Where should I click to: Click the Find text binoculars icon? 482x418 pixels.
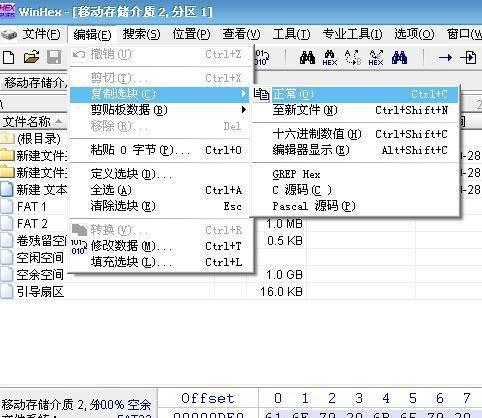click(307, 58)
